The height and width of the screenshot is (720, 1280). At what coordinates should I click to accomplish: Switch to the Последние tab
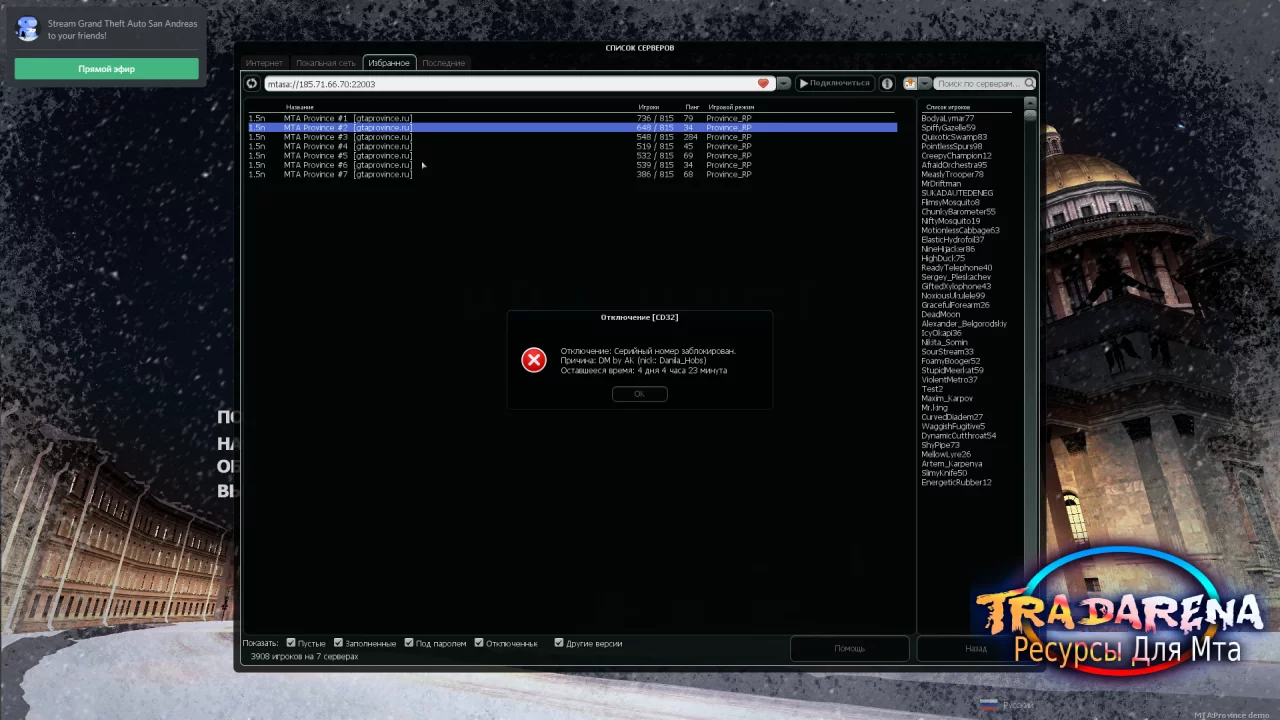click(x=443, y=63)
